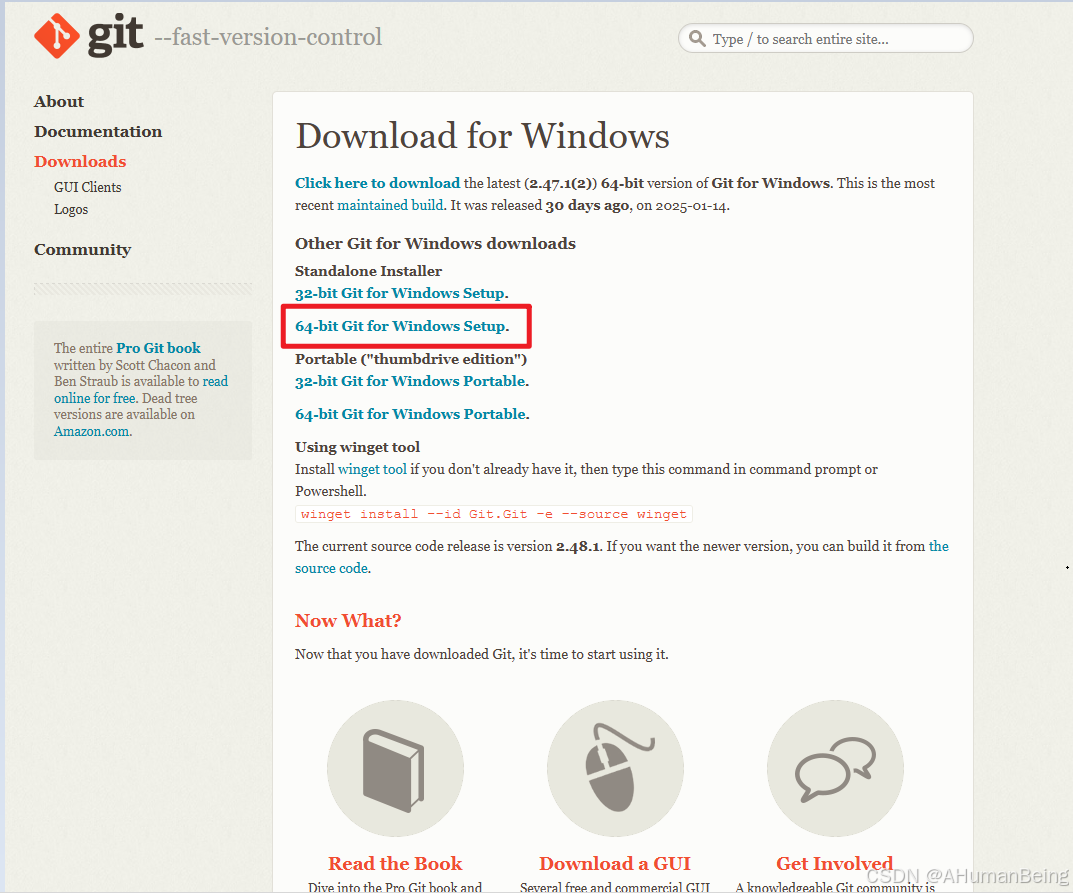Click the '--fast-version-control' tagline
The width and height of the screenshot is (1073, 893).
pyautogui.click(x=268, y=37)
